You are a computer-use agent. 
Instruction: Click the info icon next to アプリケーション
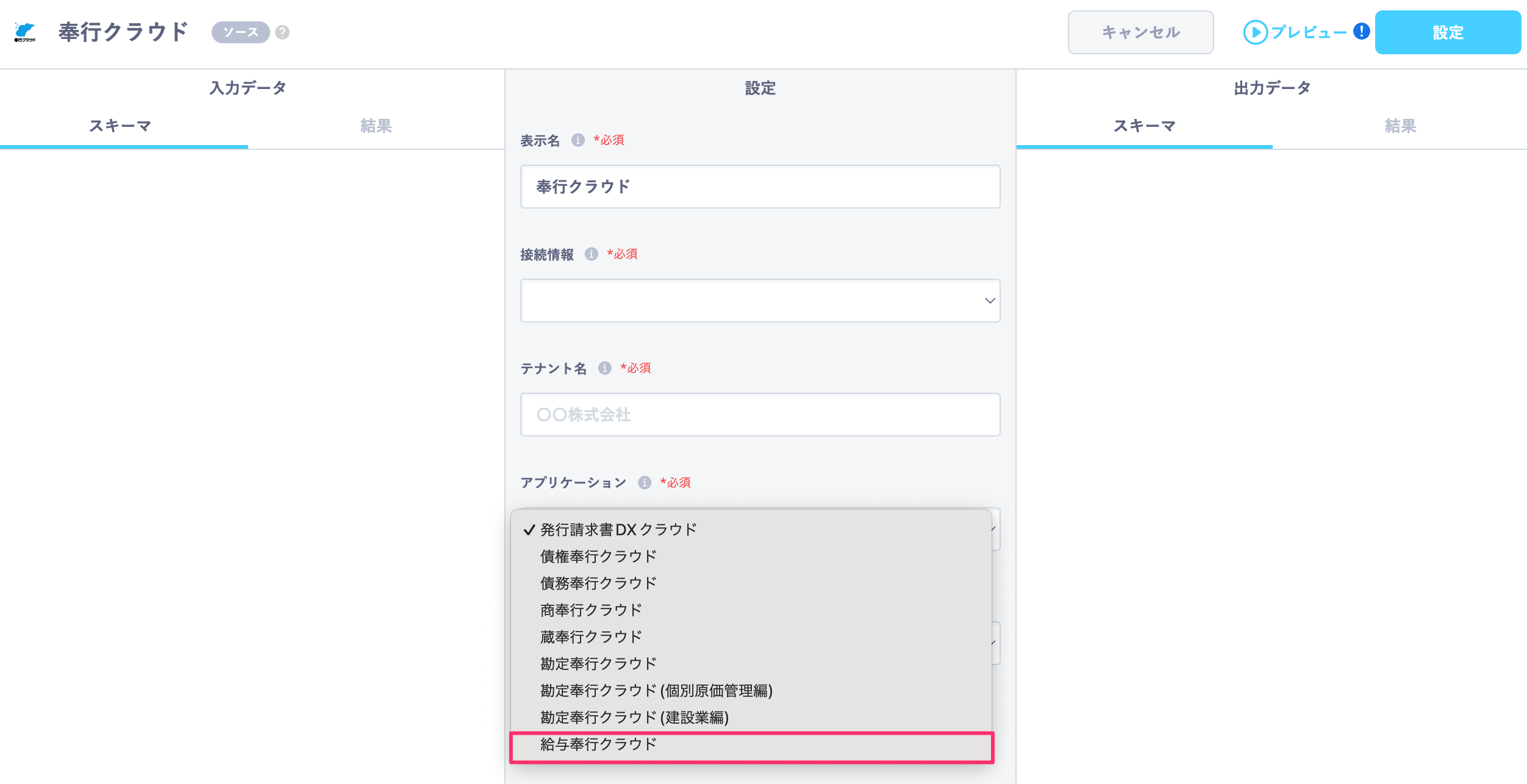pos(645,483)
